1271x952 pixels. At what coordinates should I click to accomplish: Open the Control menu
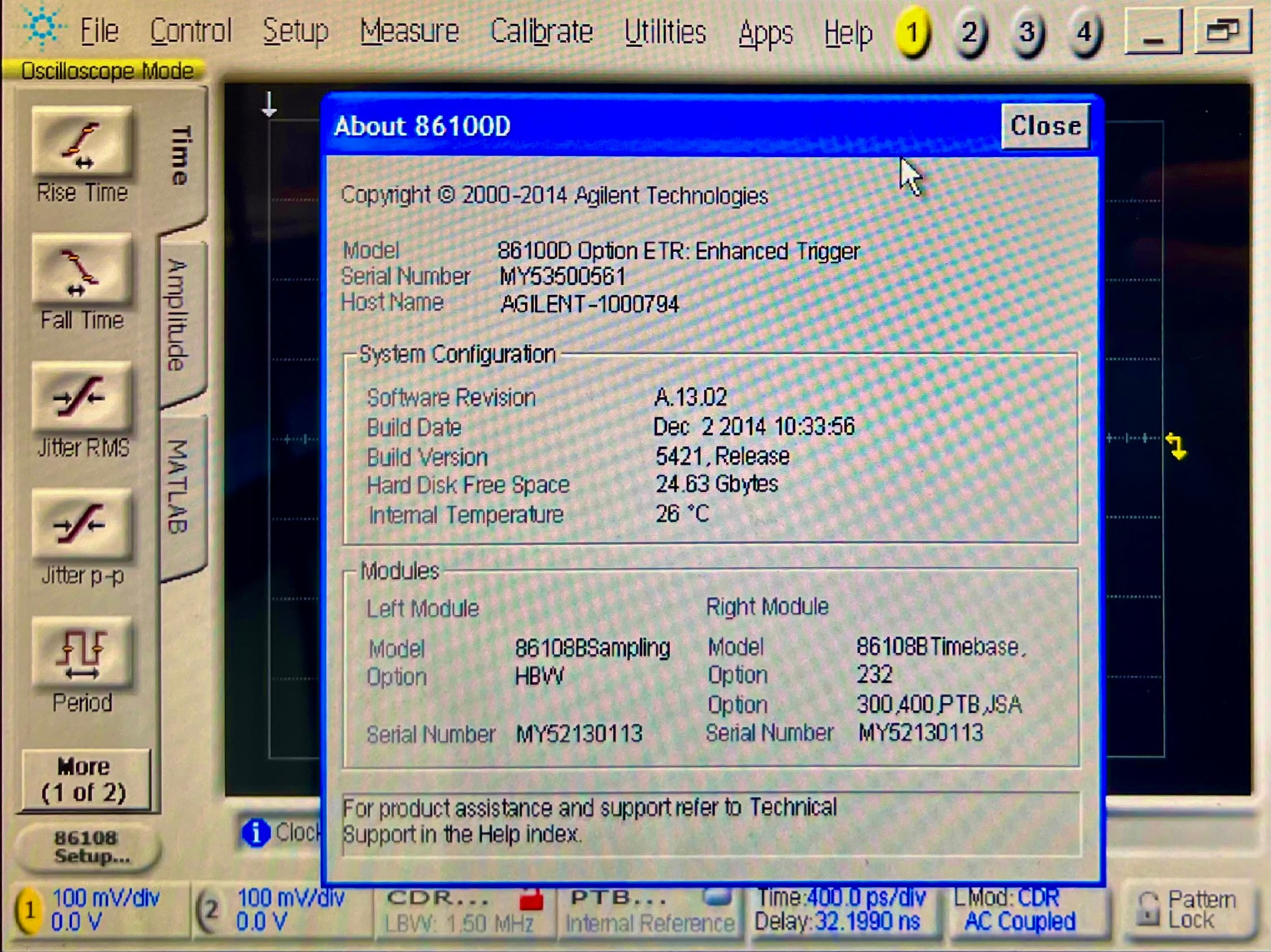tap(191, 30)
